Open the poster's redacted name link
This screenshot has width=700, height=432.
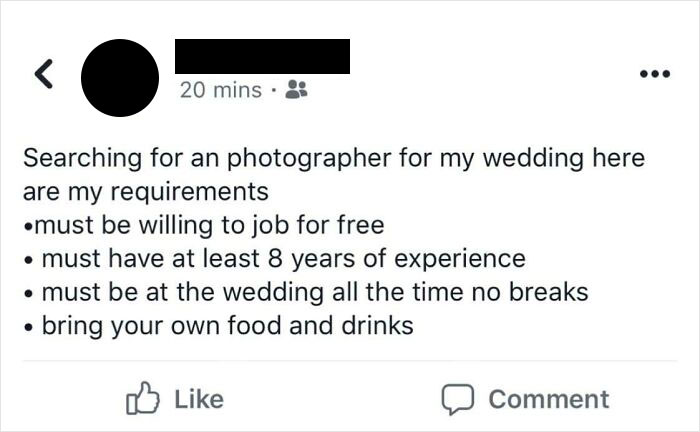262,56
